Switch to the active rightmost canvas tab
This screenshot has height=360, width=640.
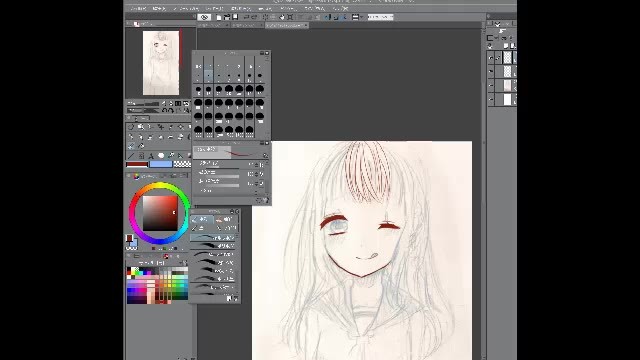[x=287, y=25]
